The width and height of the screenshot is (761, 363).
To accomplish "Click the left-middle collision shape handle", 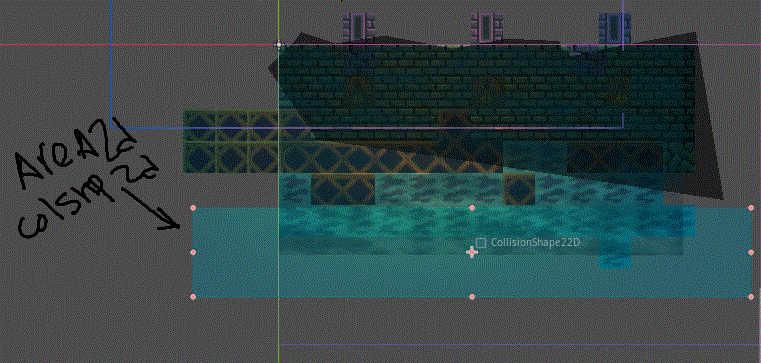I will [193, 252].
